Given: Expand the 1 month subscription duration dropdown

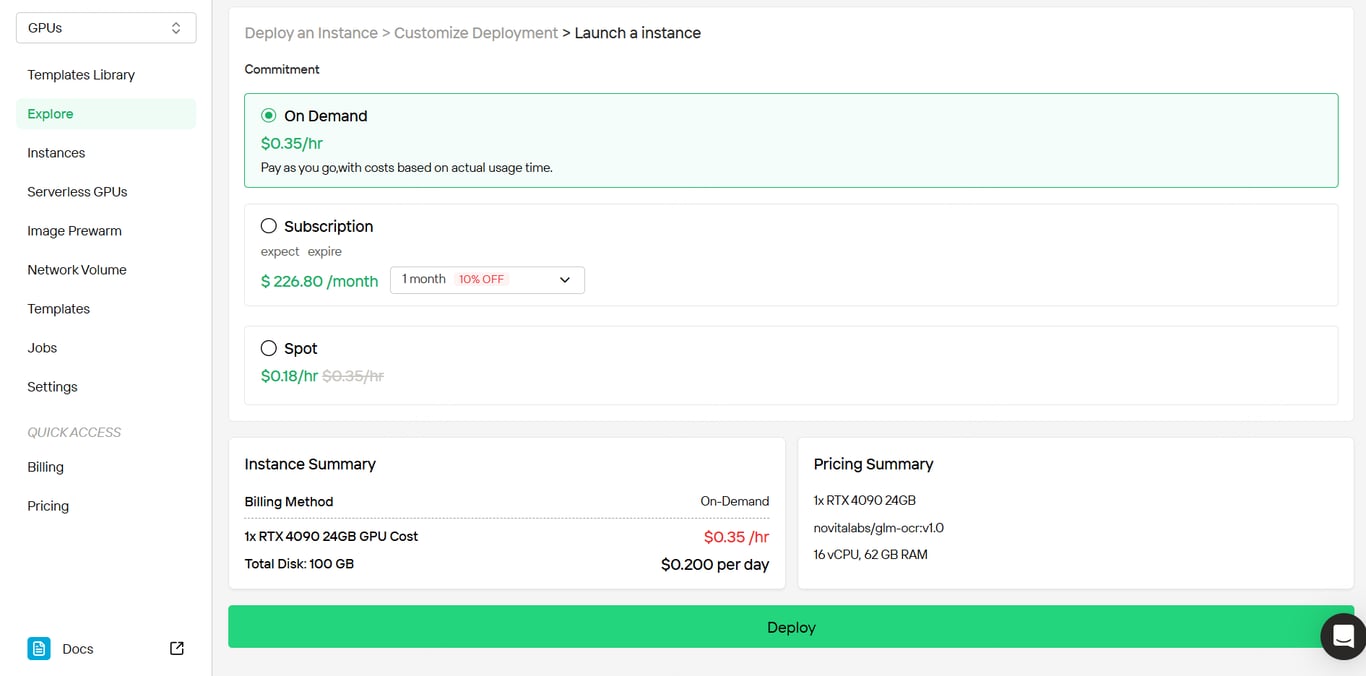Looking at the screenshot, I should [x=487, y=280].
